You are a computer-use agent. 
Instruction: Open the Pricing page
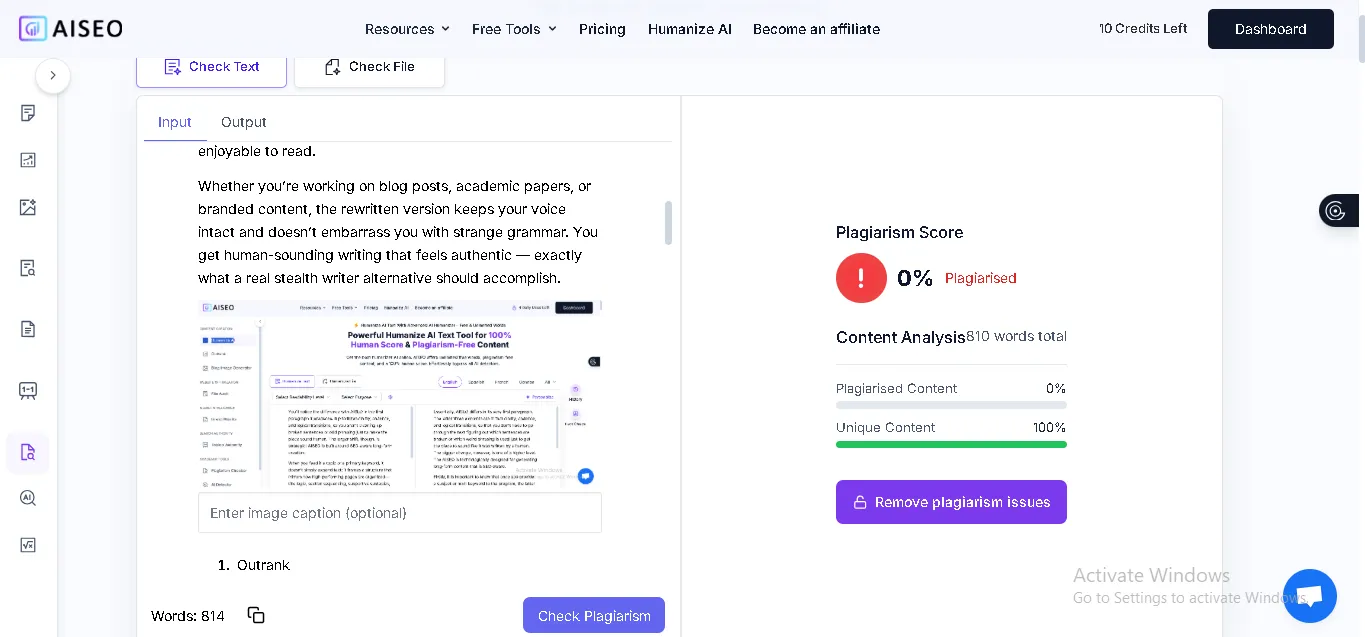(x=602, y=29)
